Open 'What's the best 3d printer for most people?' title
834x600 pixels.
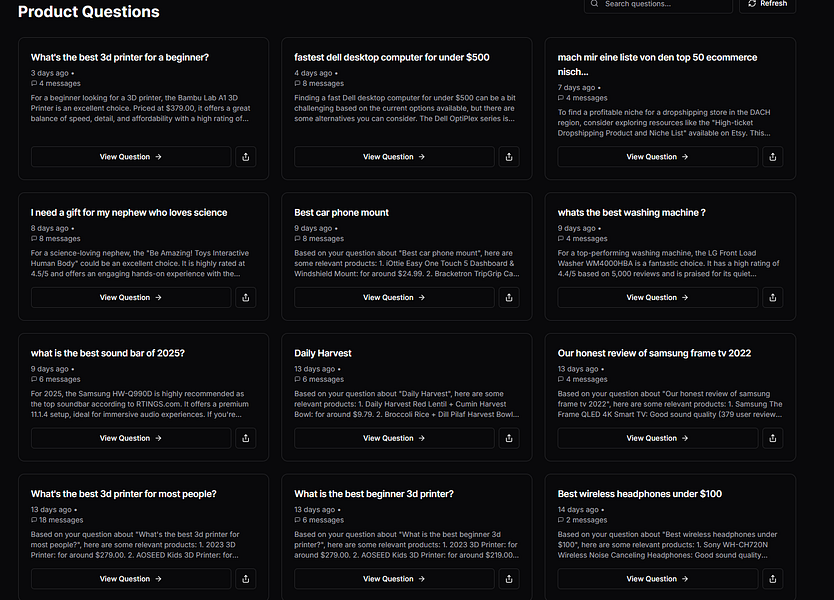(x=123, y=494)
